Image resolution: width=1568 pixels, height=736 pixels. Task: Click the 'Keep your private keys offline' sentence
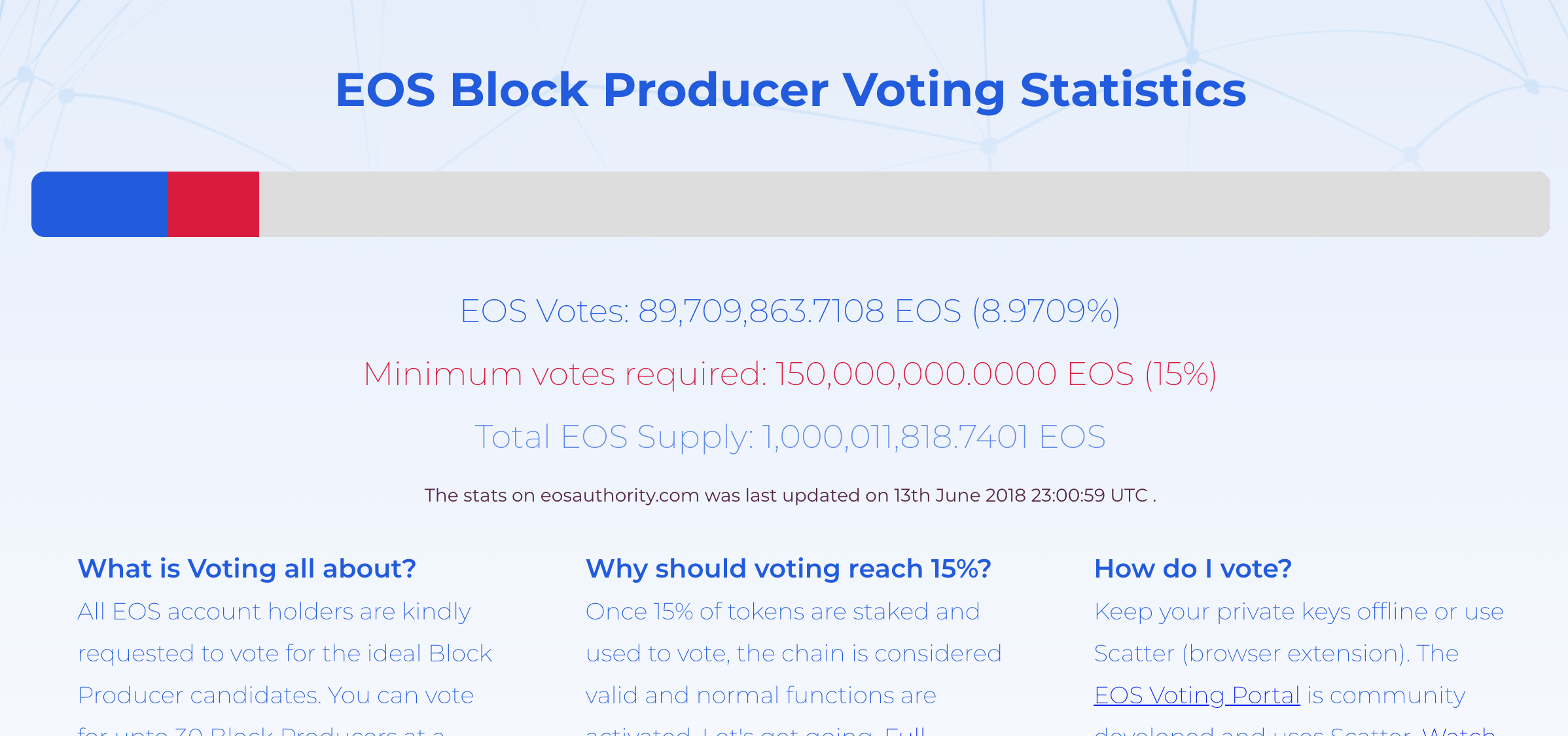[x=1298, y=612]
